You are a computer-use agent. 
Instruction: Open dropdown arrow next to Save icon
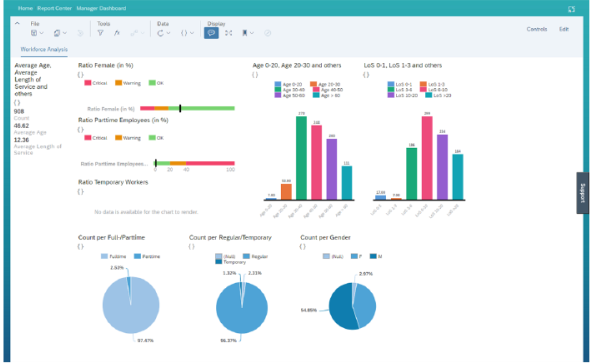(41, 33)
